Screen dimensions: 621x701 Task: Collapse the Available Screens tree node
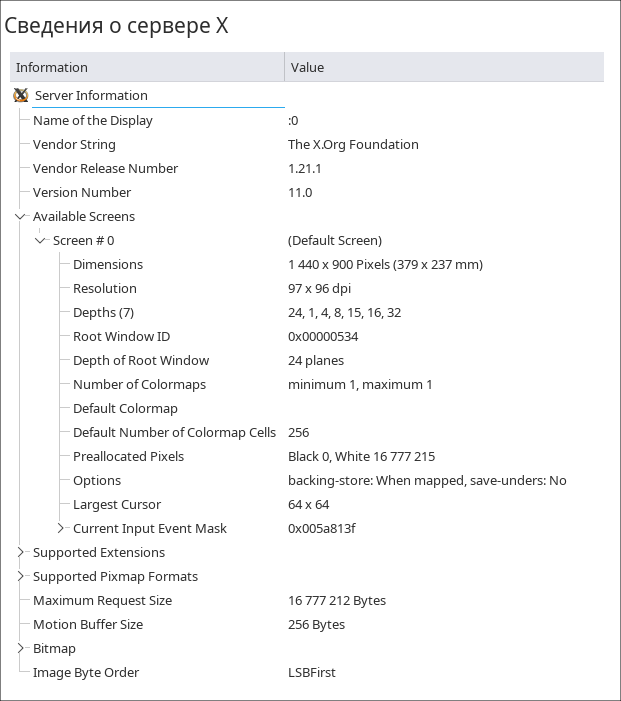tap(21, 216)
